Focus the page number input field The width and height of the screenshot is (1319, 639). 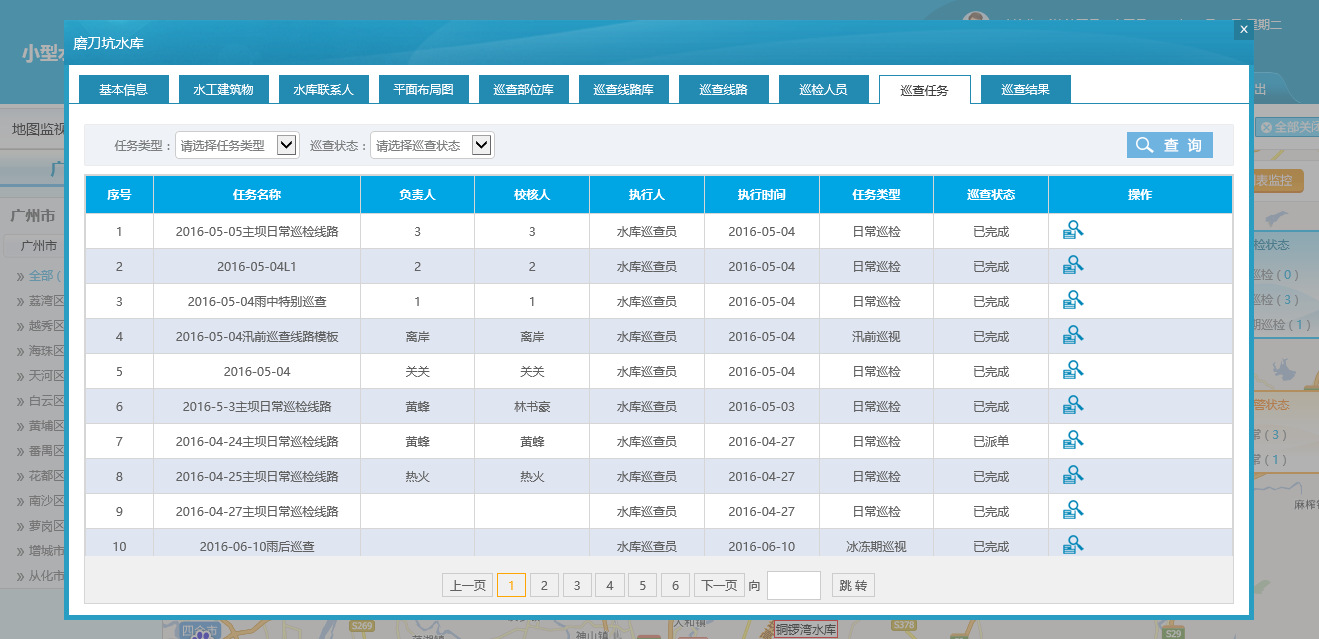coord(794,586)
